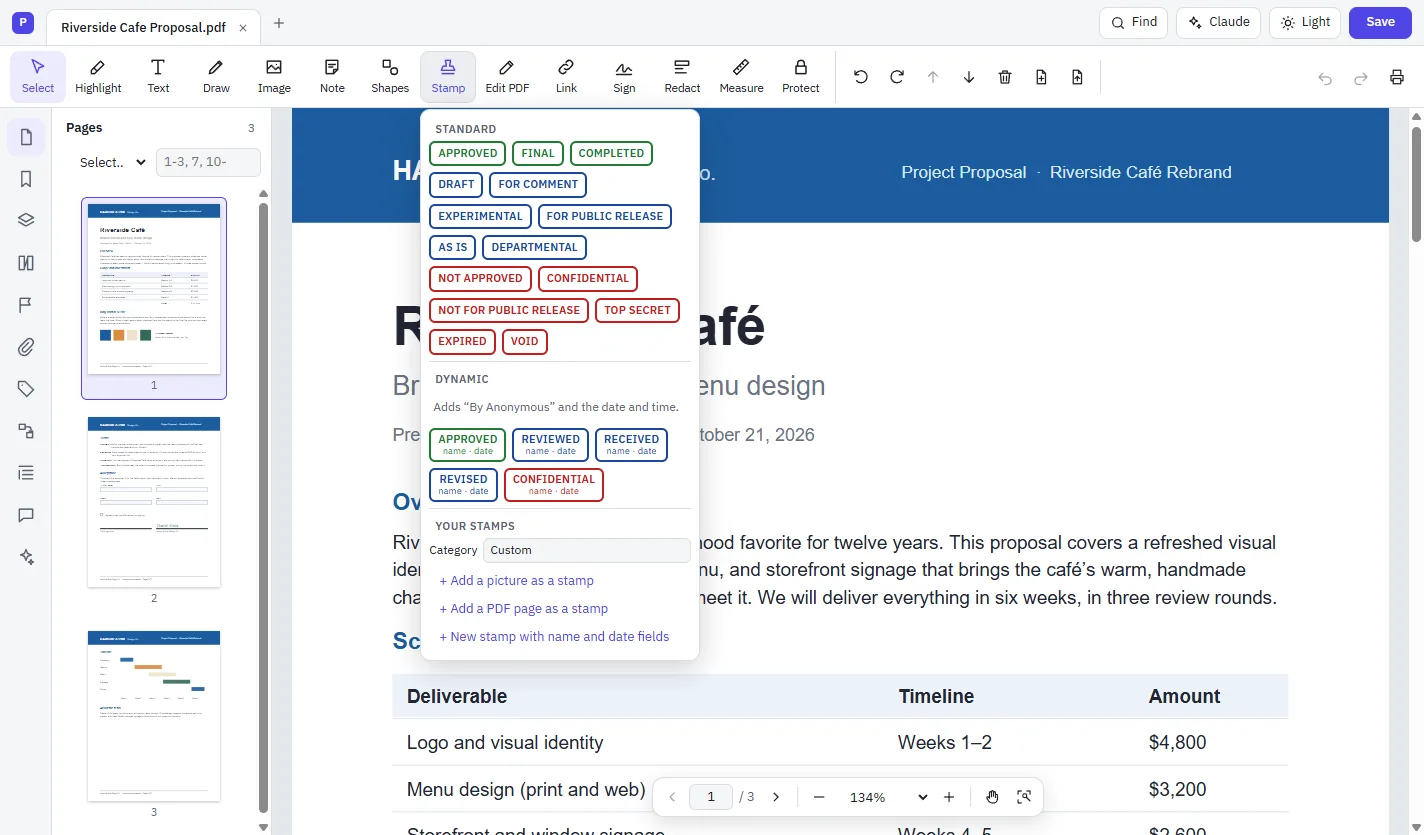Switch to the Light theme

point(1305,22)
